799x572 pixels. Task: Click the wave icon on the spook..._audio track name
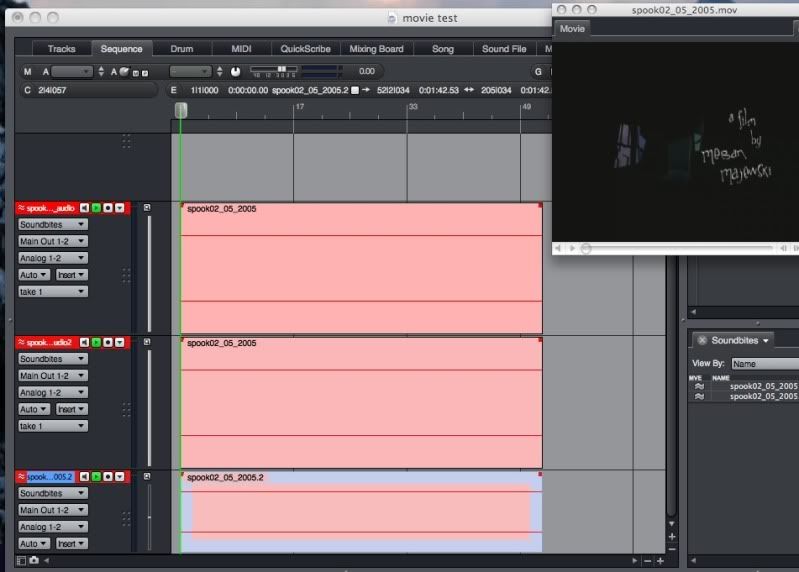point(21,208)
